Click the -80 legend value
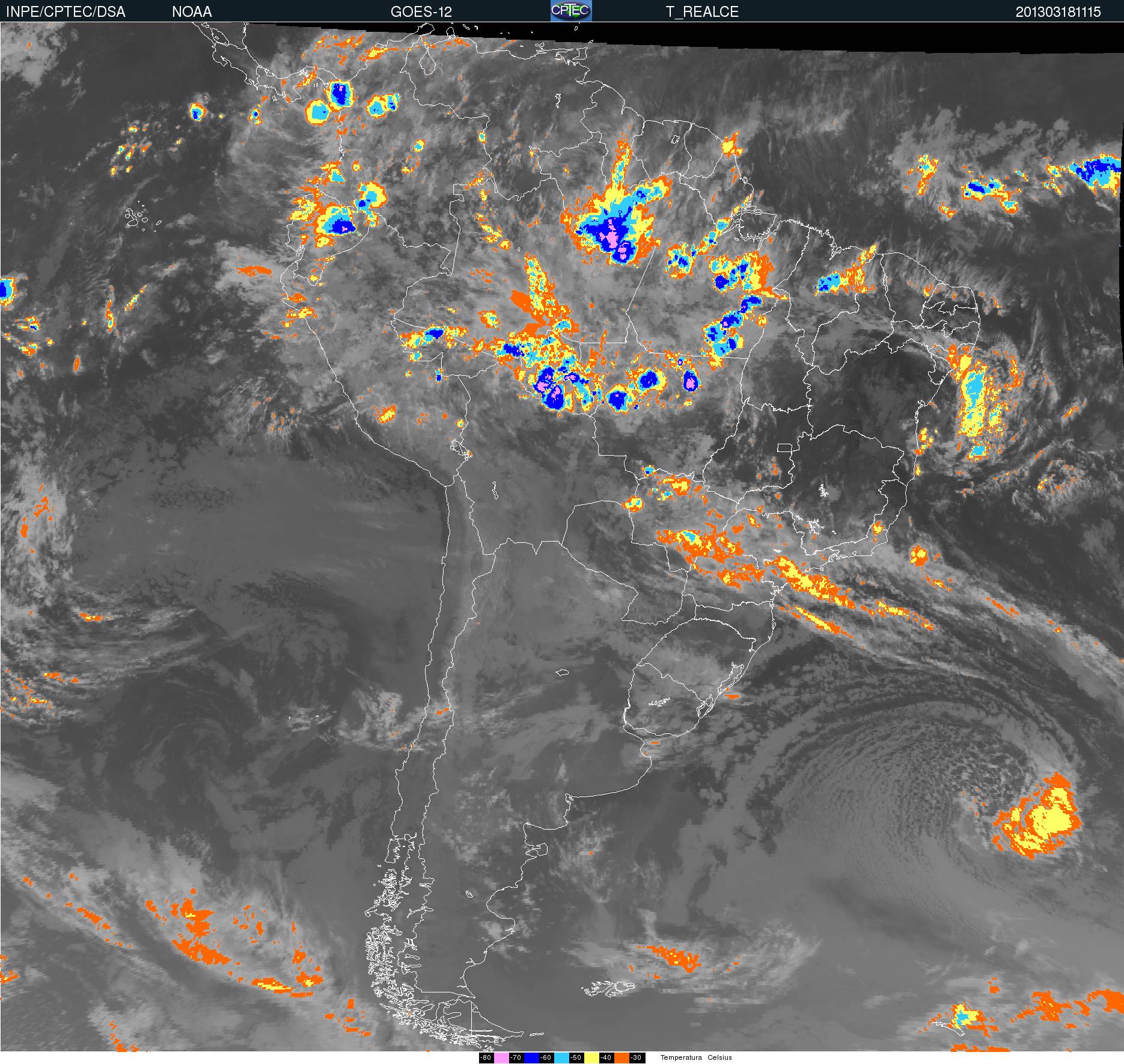The height and width of the screenshot is (1064, 1124). pos(486,1058)
